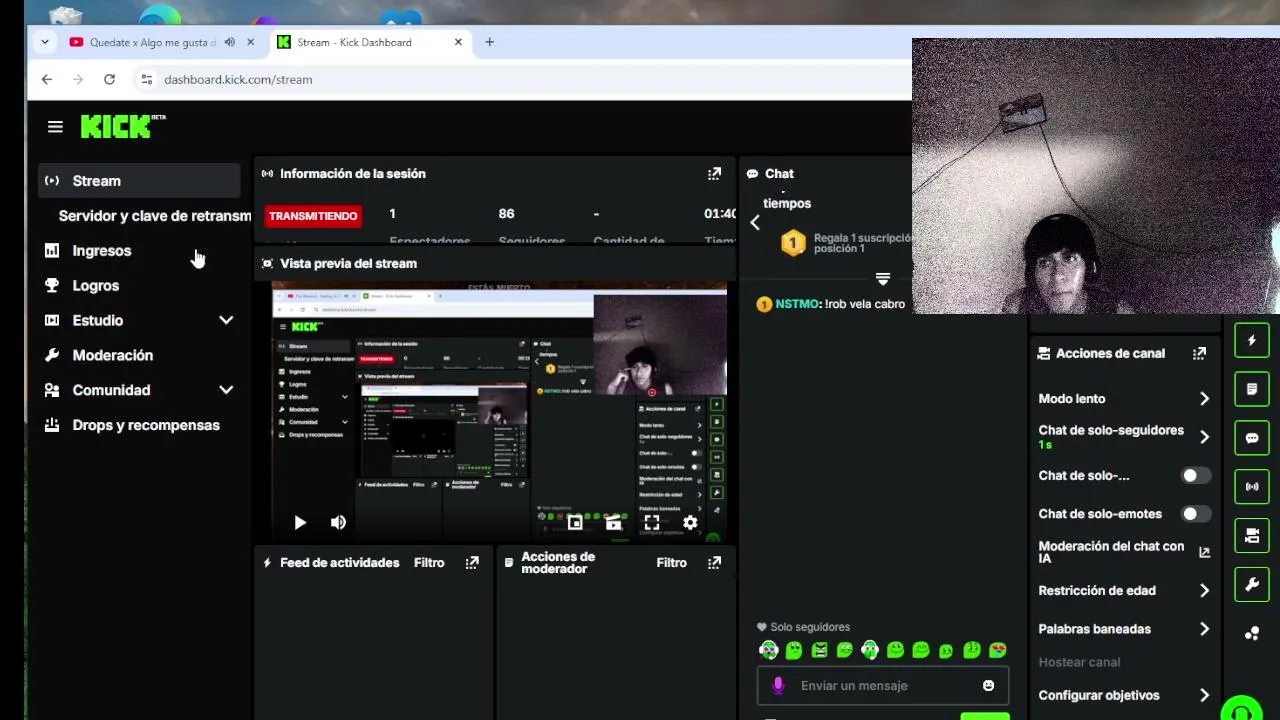
Task: Toggle Chat de solo-emotes switch
Action: click(x=1196, y=514)
